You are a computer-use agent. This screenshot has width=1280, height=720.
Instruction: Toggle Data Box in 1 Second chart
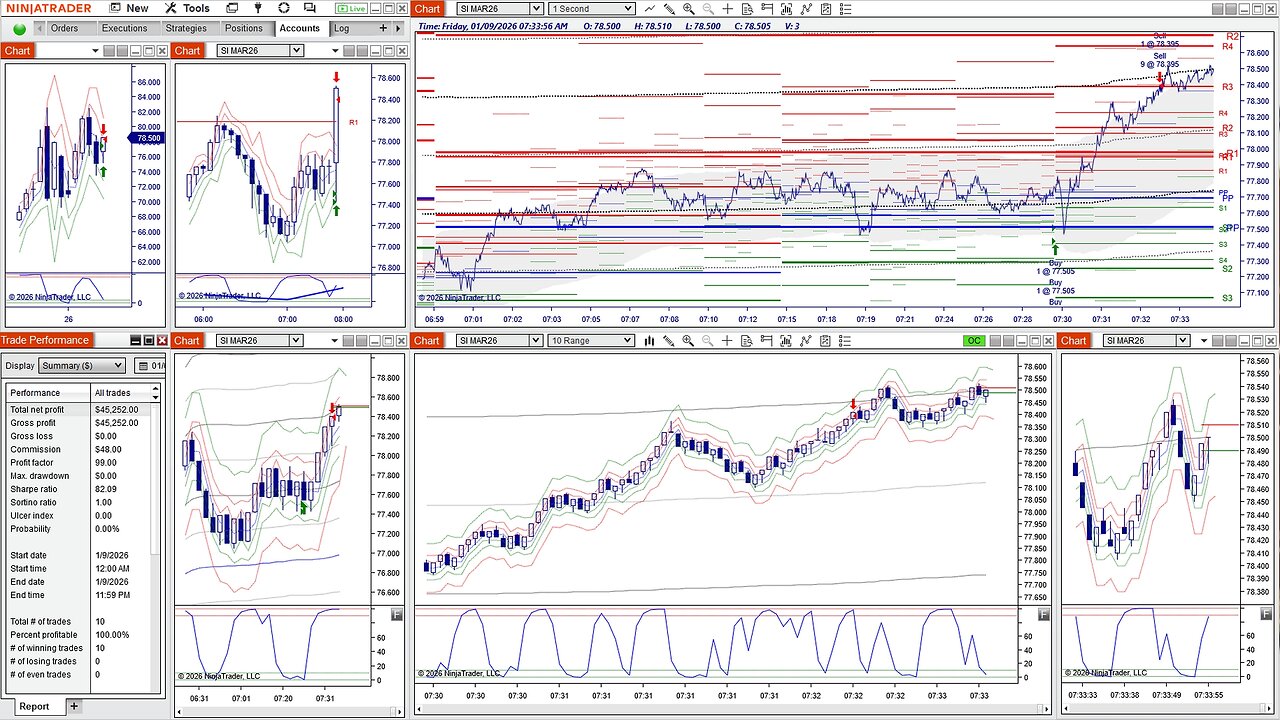click(746, 8)
